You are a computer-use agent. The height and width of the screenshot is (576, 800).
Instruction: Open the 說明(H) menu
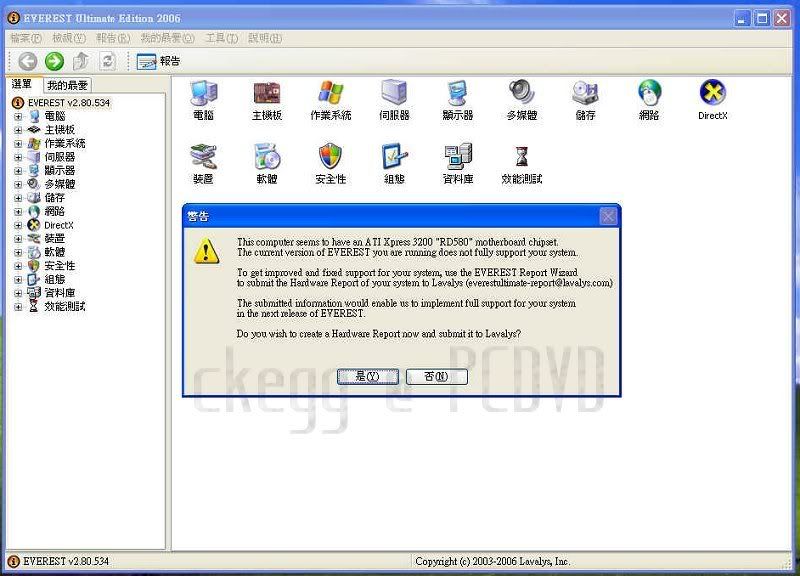(x=265, y=38)
